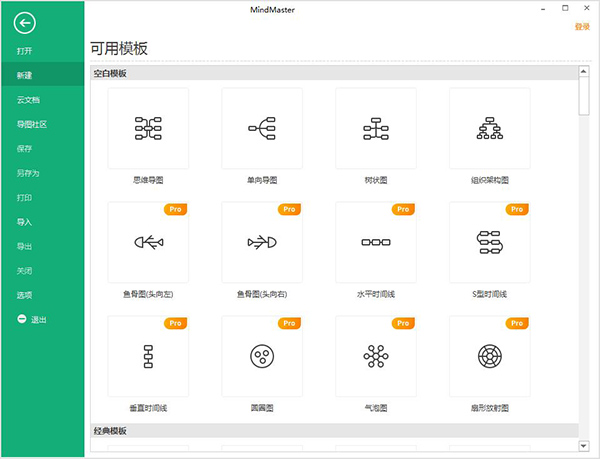Go to 导图社区 community
Screen dimensions: 600x459
click(32, 124)
